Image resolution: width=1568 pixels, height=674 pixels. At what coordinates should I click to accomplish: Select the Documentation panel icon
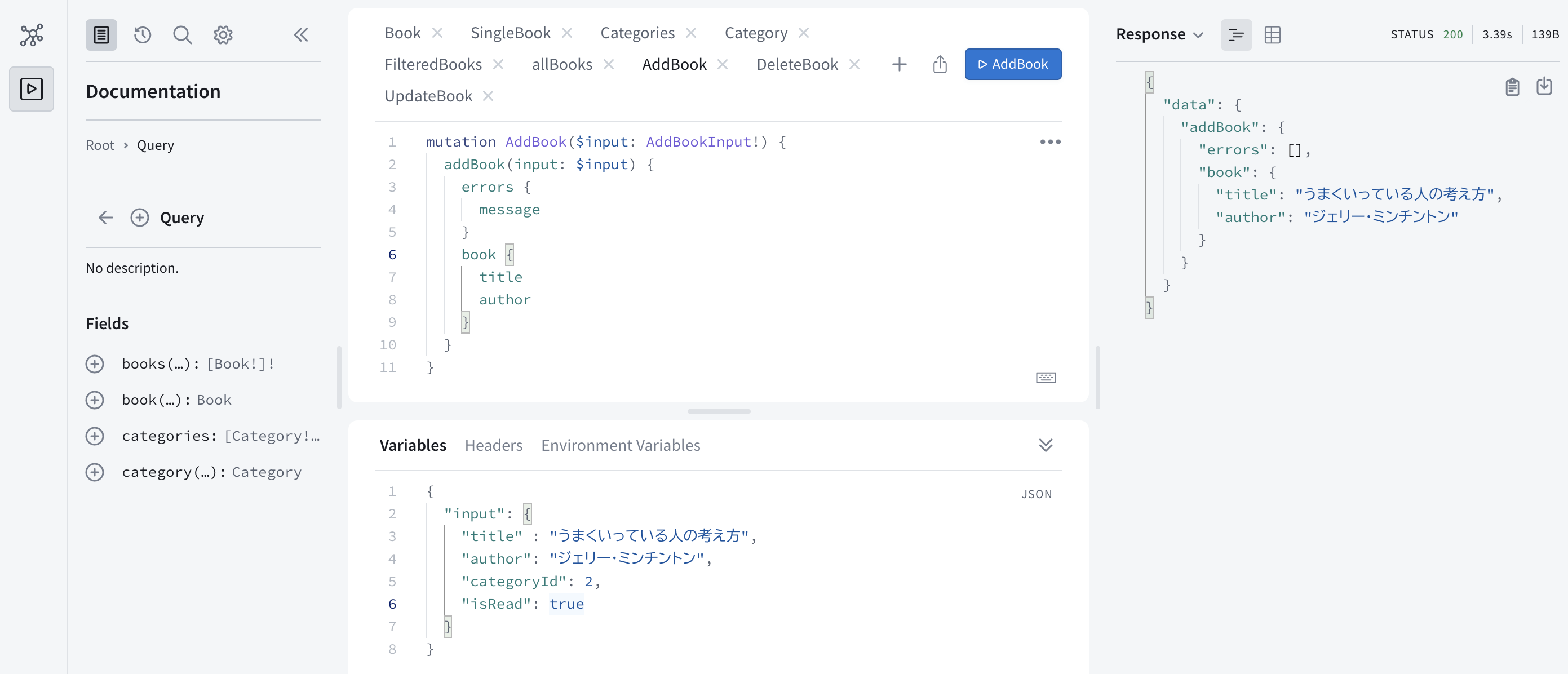click(x=101, y=35)
